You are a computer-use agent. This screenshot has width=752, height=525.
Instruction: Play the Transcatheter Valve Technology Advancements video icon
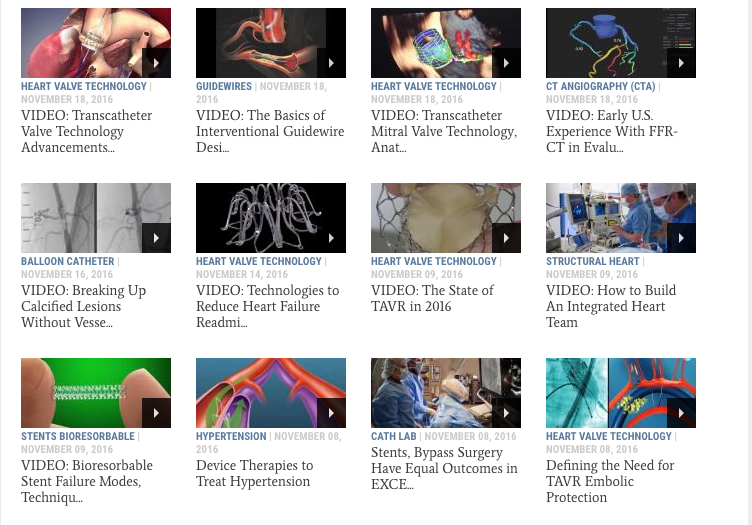(156, 63)
